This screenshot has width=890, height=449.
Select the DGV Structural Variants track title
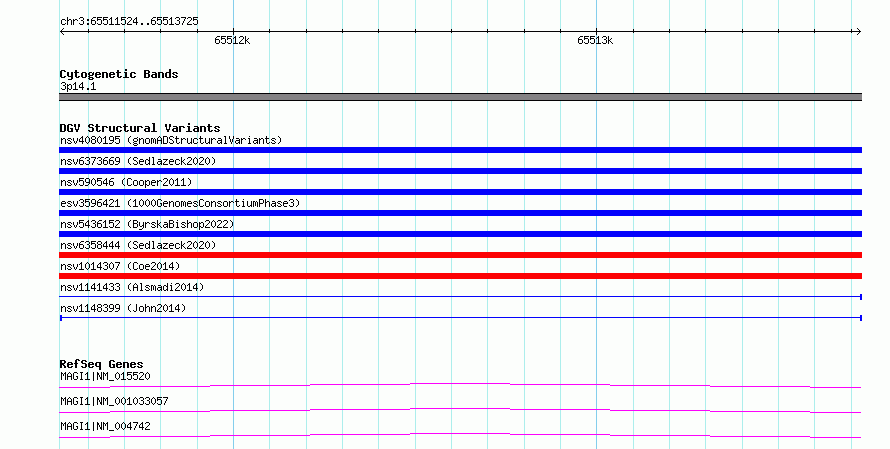click(140, 128)
